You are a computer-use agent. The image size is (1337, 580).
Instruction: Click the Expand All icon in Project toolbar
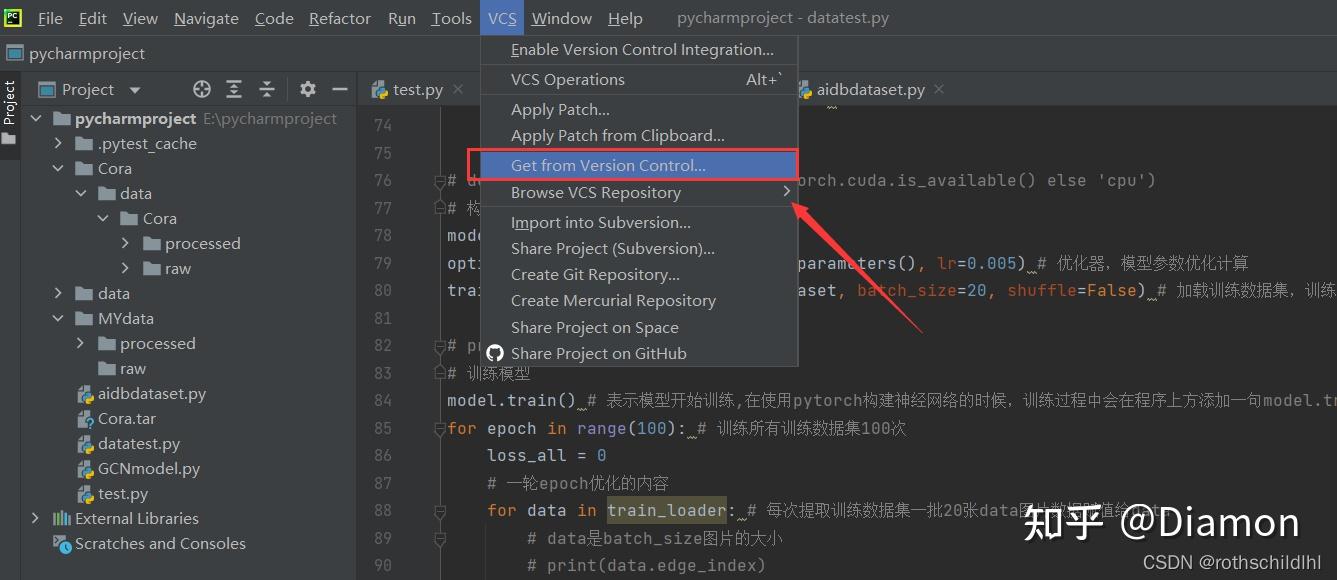[234, 88]
